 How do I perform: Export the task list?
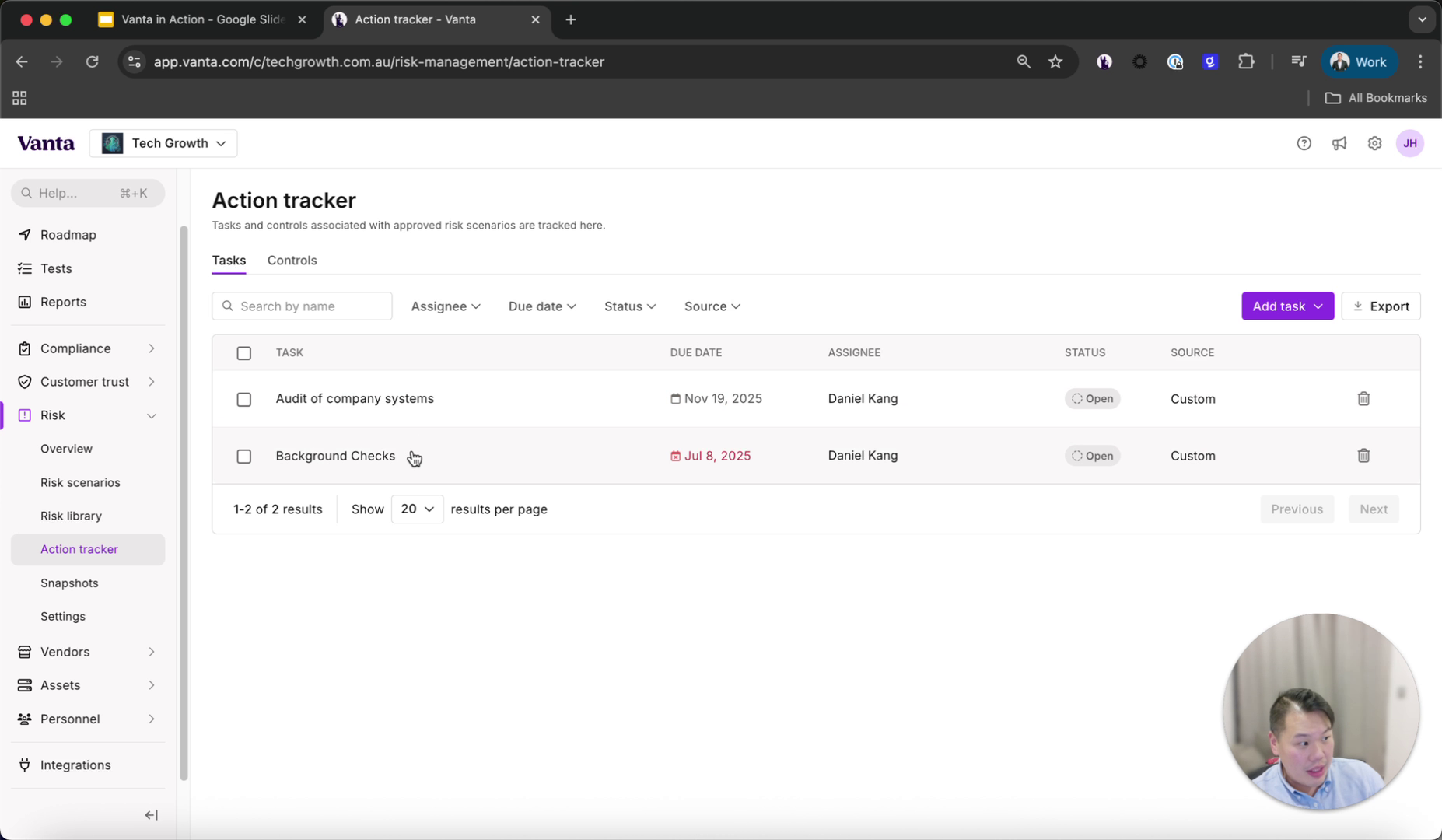(x=1381, y=306)
